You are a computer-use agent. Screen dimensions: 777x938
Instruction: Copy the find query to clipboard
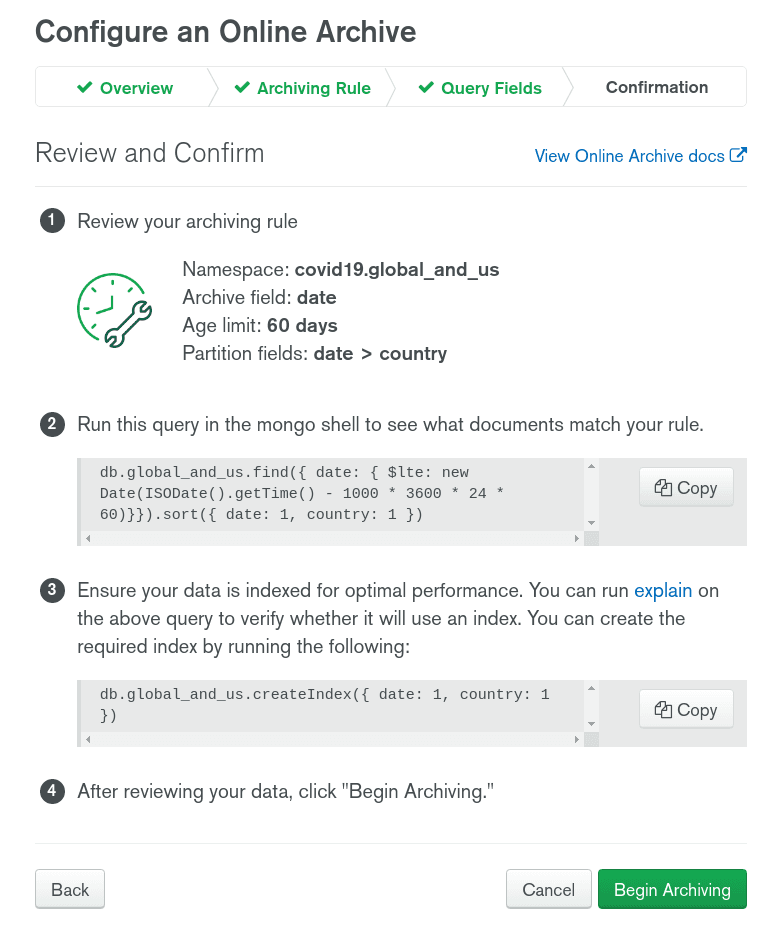[x=686, y=488]
